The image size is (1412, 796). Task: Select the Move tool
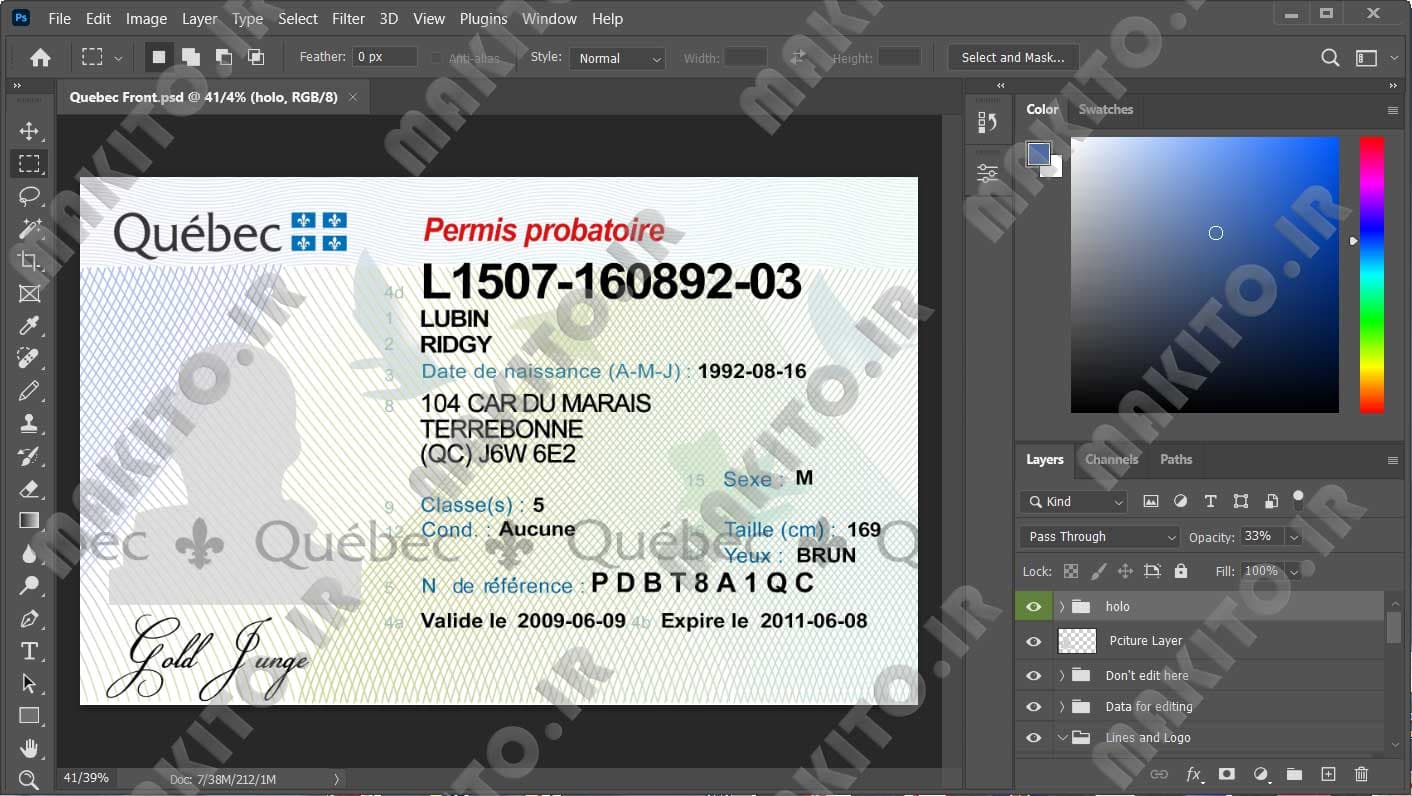[29, 131]
